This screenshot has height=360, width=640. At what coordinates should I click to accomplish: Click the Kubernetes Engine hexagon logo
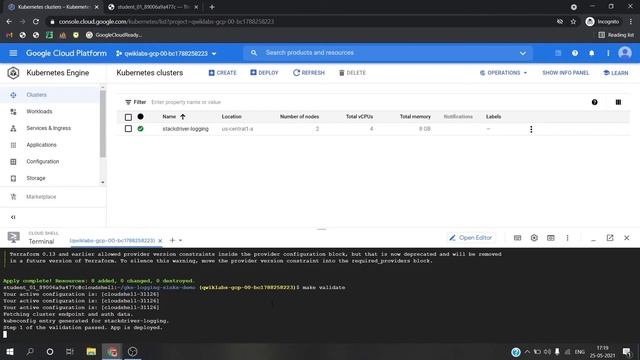[x=13, y=73]
